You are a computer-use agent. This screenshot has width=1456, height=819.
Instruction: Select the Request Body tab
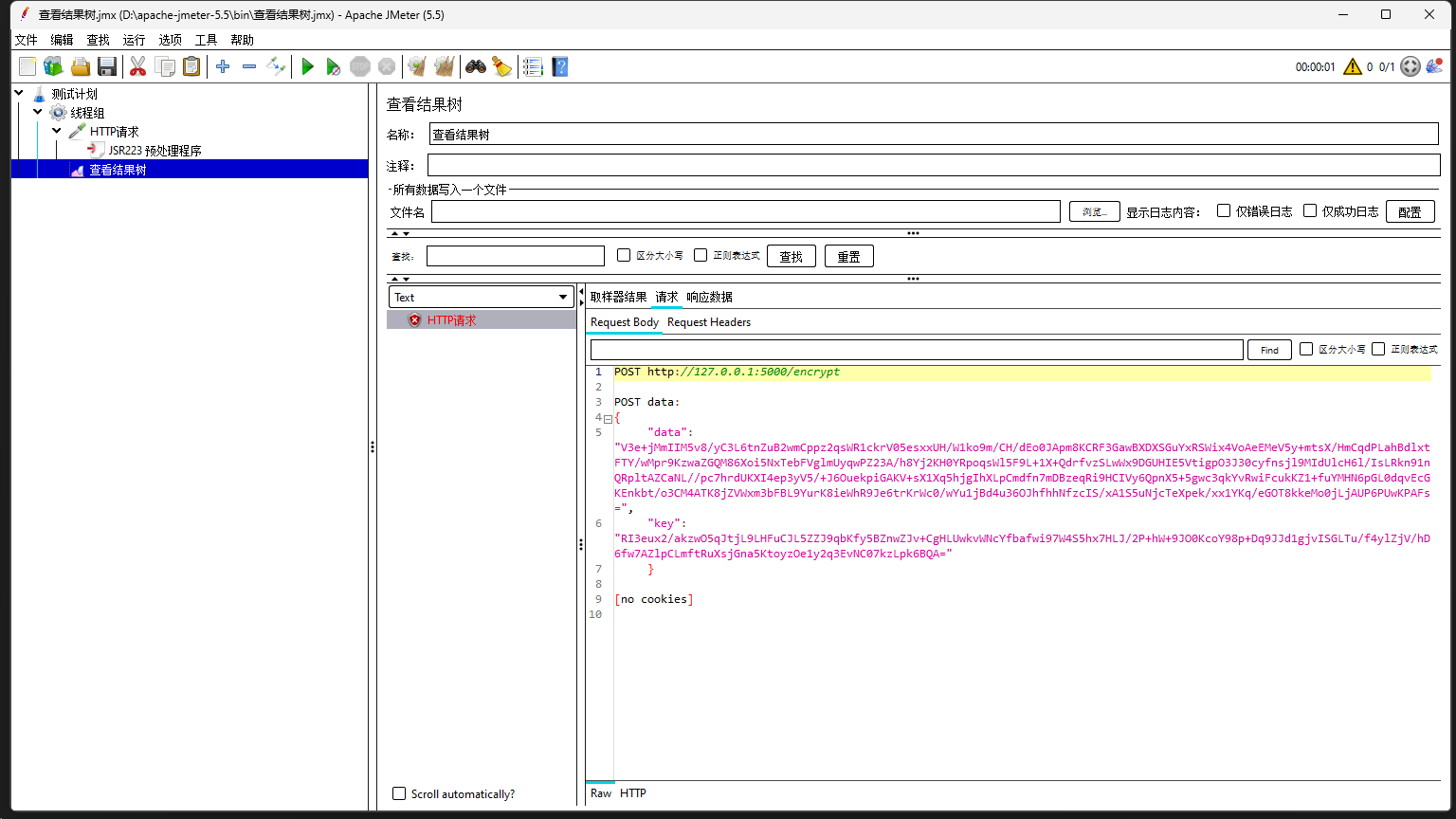pos(625,322)
